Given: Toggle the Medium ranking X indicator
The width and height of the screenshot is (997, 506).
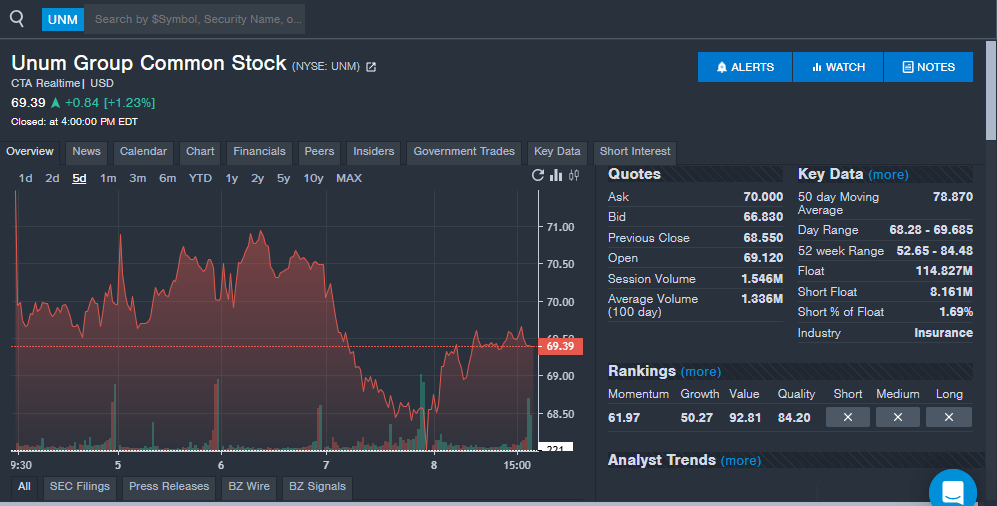Looking at the screenshot, I should pos(898,417).
